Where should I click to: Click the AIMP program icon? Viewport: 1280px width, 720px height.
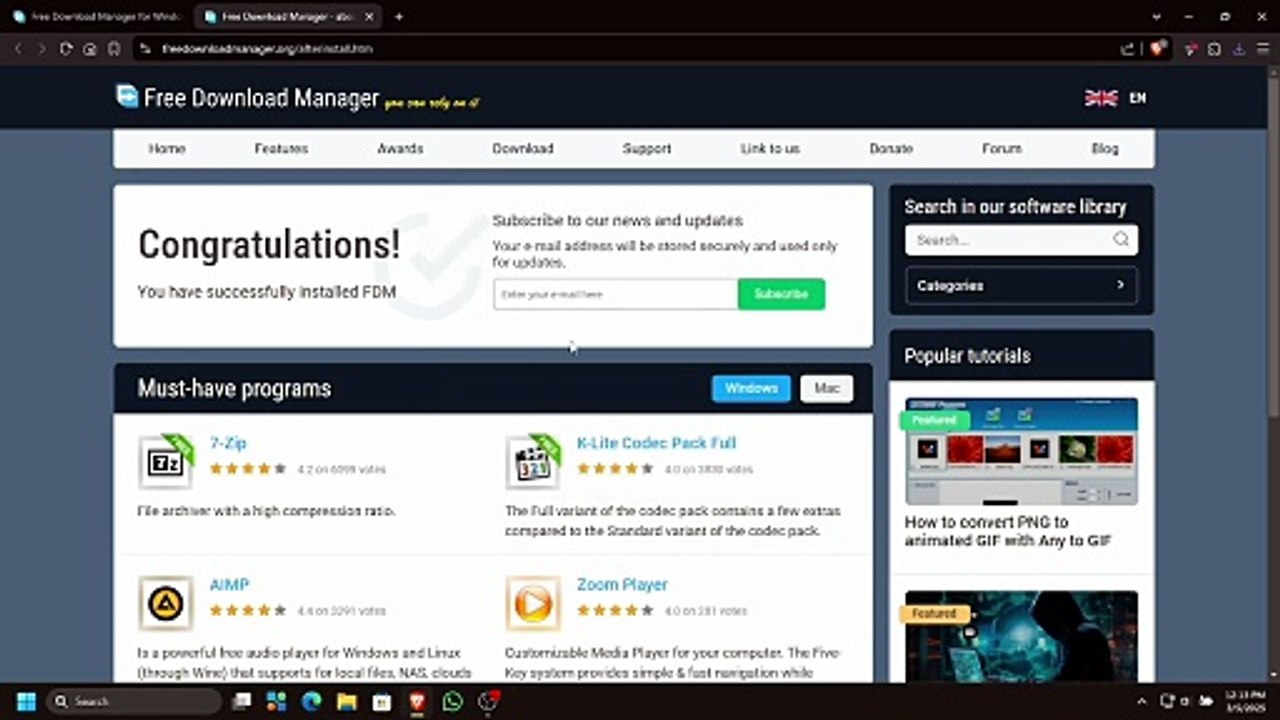tap(165, 603)
